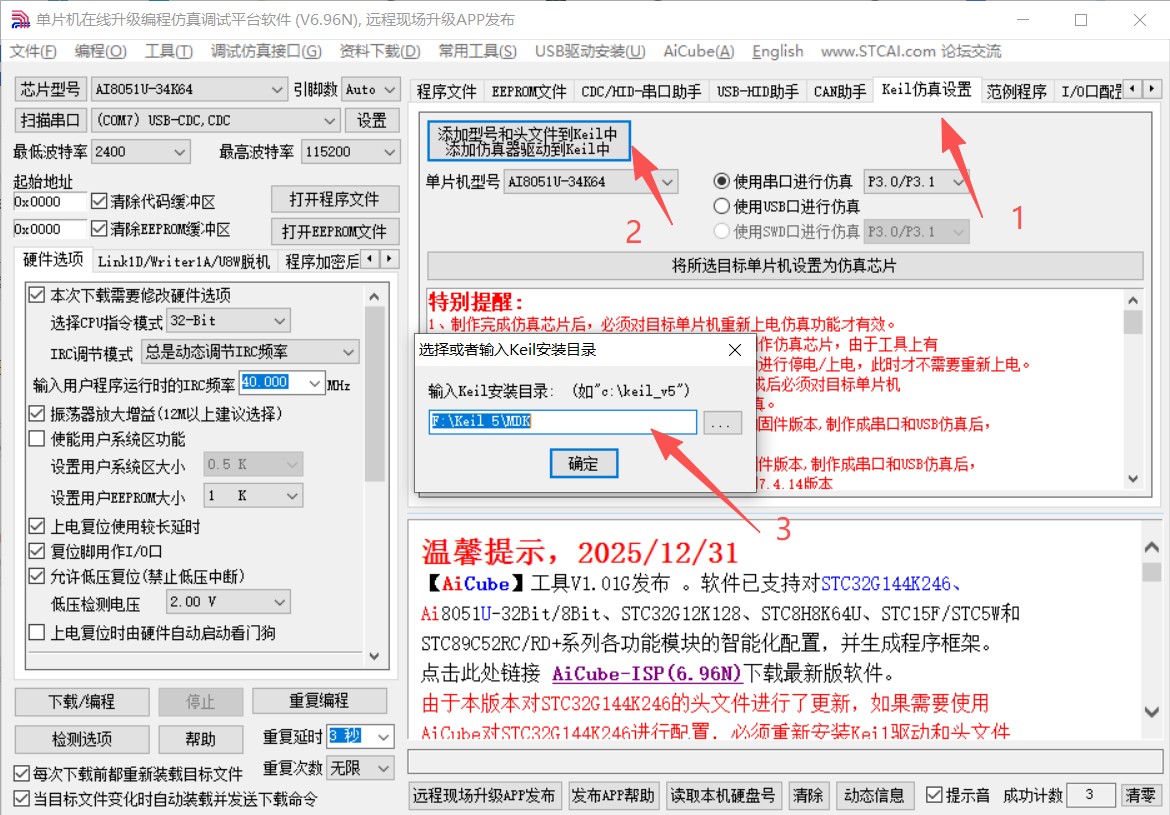Click the 下载/编程 button
The width and height of the screenshot is (1170, 815).
82,701
